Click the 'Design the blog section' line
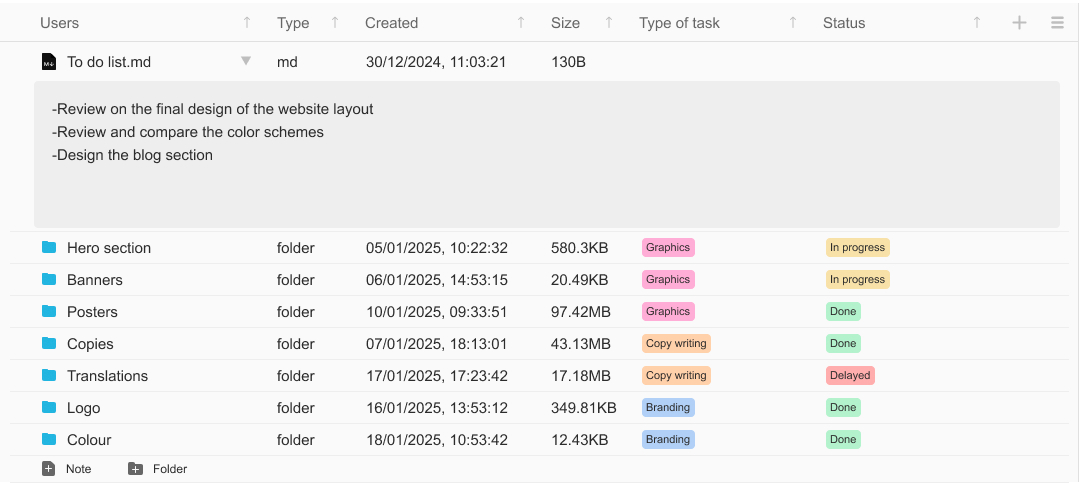This screenshot has width=1079, height=483. pyautogui.click(x=132, y=155)
